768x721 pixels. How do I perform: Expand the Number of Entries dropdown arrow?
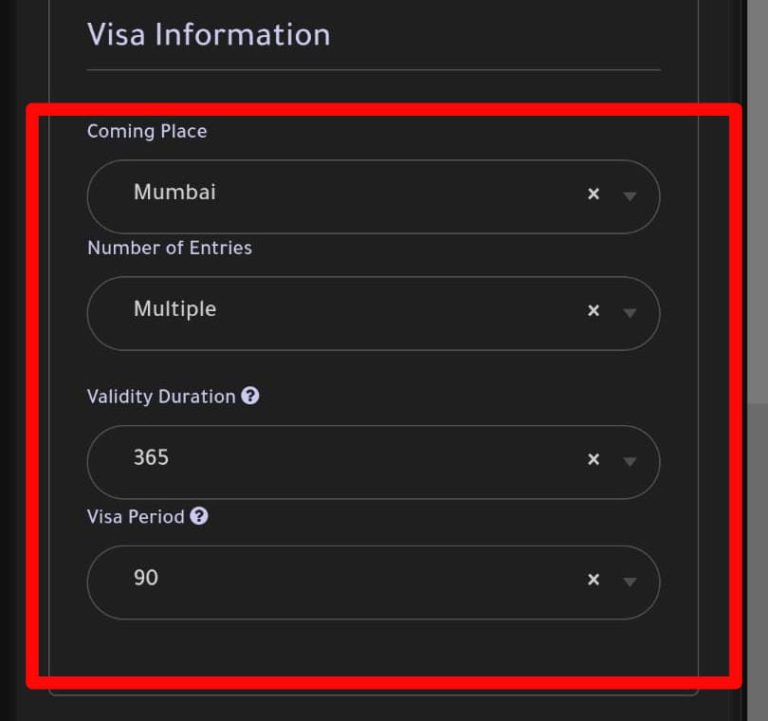pyautogui.click(x=629, y=313)
